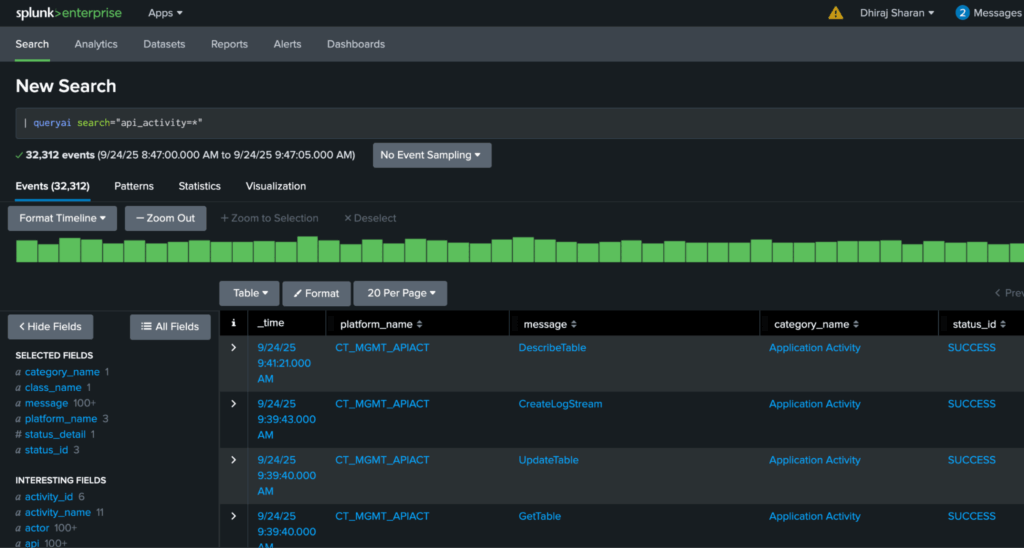Click the UpdateTable message cell
This screenshot has width=1024, height=548.
[548, 460]
